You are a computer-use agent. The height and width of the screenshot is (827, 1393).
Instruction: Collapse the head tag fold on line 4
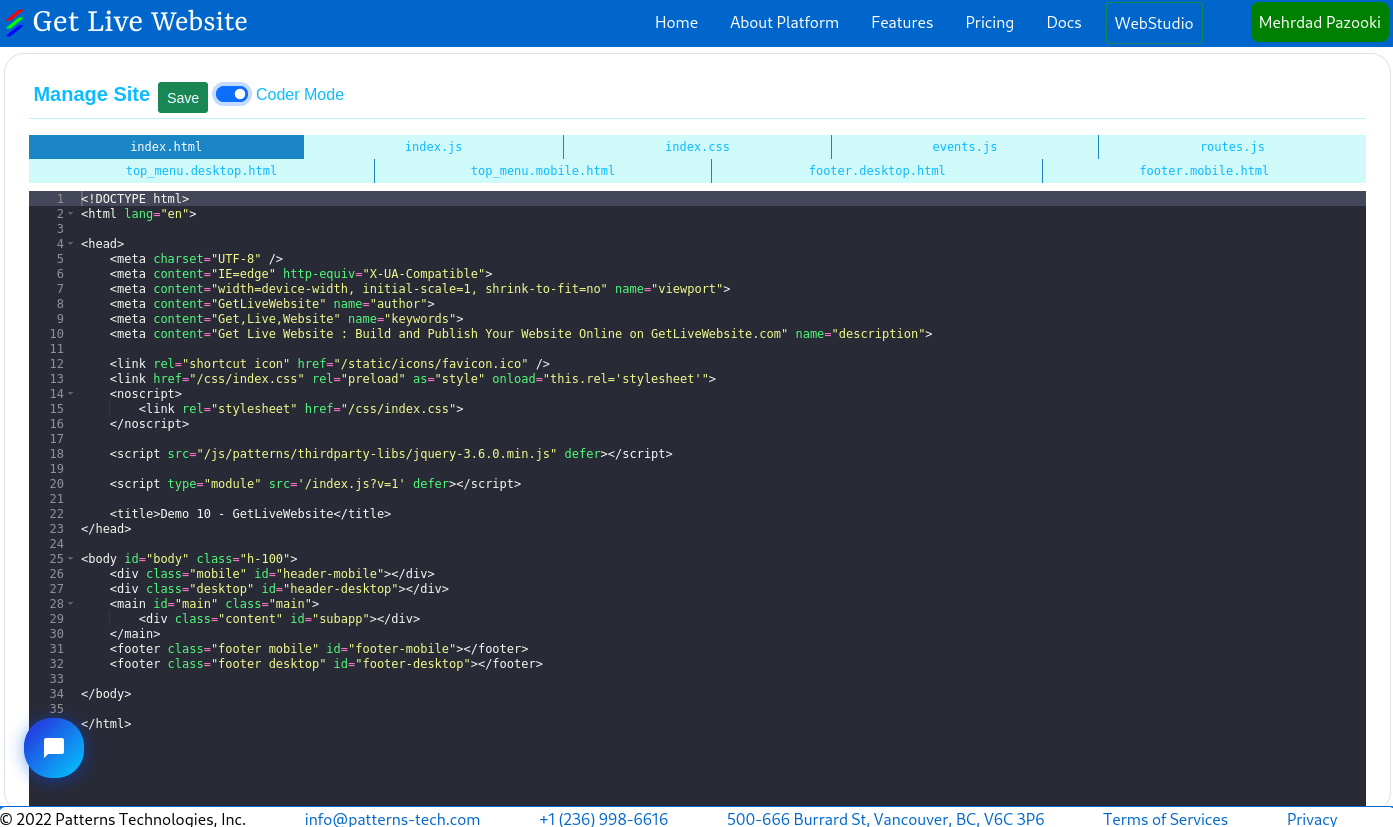pyautogui.click(x=71, y=244)
